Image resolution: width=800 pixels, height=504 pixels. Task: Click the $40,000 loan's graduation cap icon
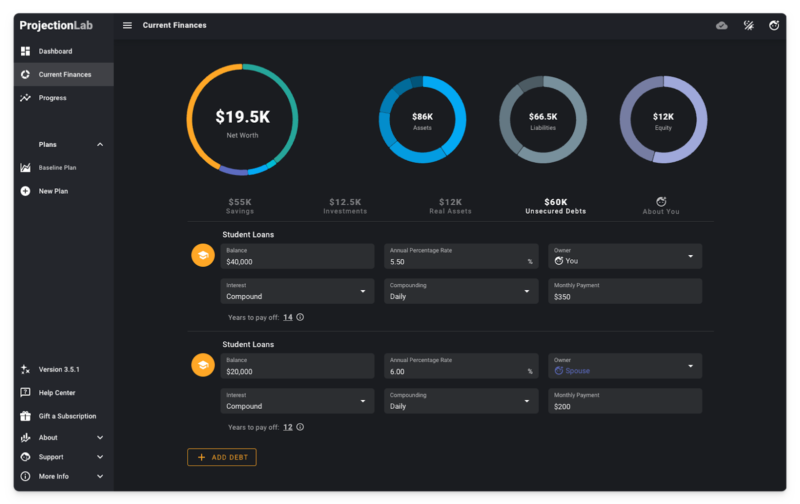(203, 256)
